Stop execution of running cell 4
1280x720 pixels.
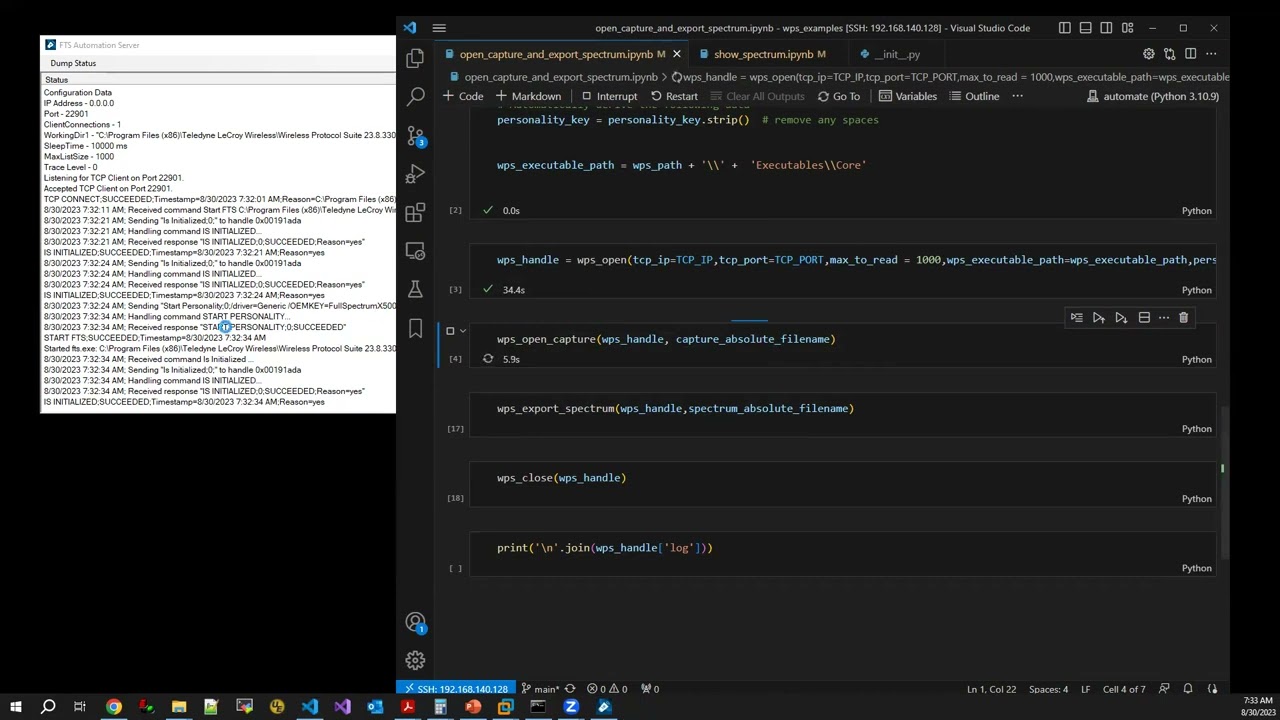[450, 331]
